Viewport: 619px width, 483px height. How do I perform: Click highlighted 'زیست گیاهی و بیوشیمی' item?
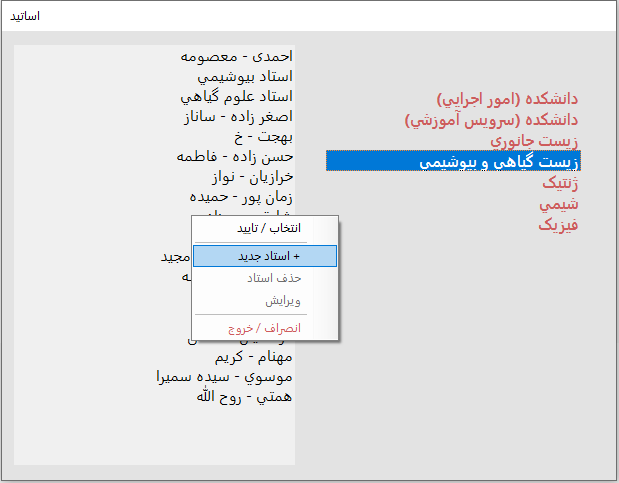(453, 161)
